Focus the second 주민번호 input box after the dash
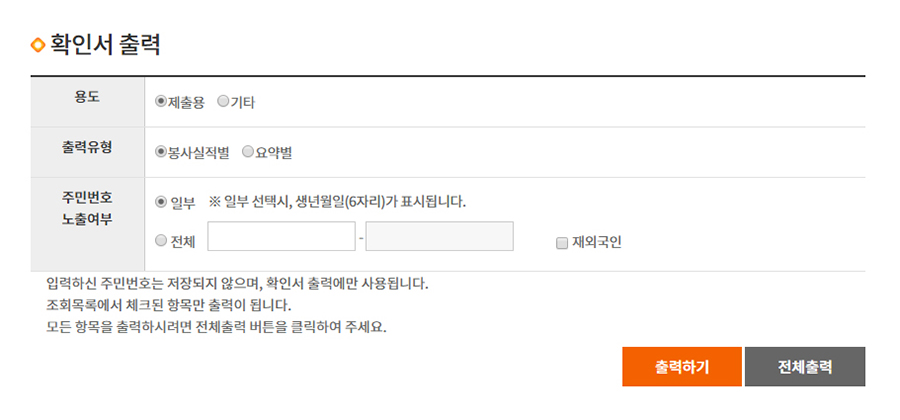Image resolution: width=900 pixels, height=420 pixels. [x=440, y=236]
